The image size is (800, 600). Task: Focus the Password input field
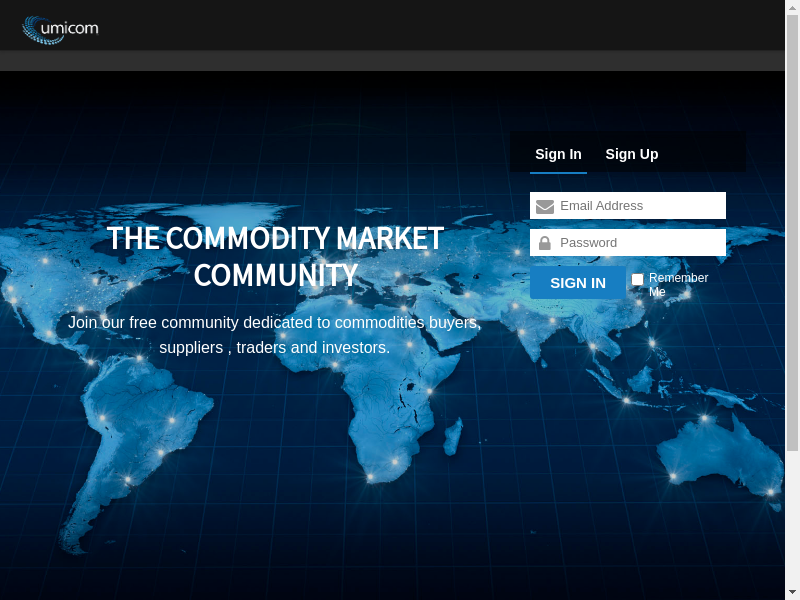pos(640,243)
